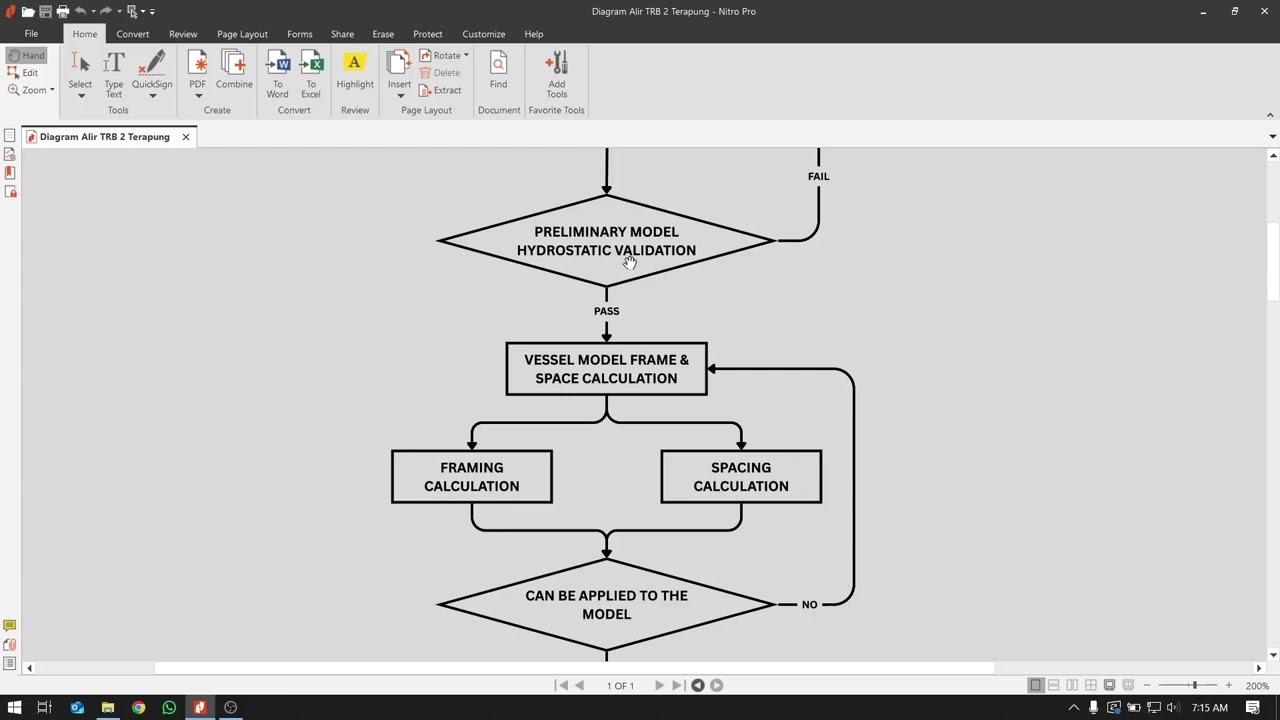Open the document tabs list dropdown arrow
The width and height of the screenshot is (1280, 720).
pyautogui.click(x=1272, y=137)
